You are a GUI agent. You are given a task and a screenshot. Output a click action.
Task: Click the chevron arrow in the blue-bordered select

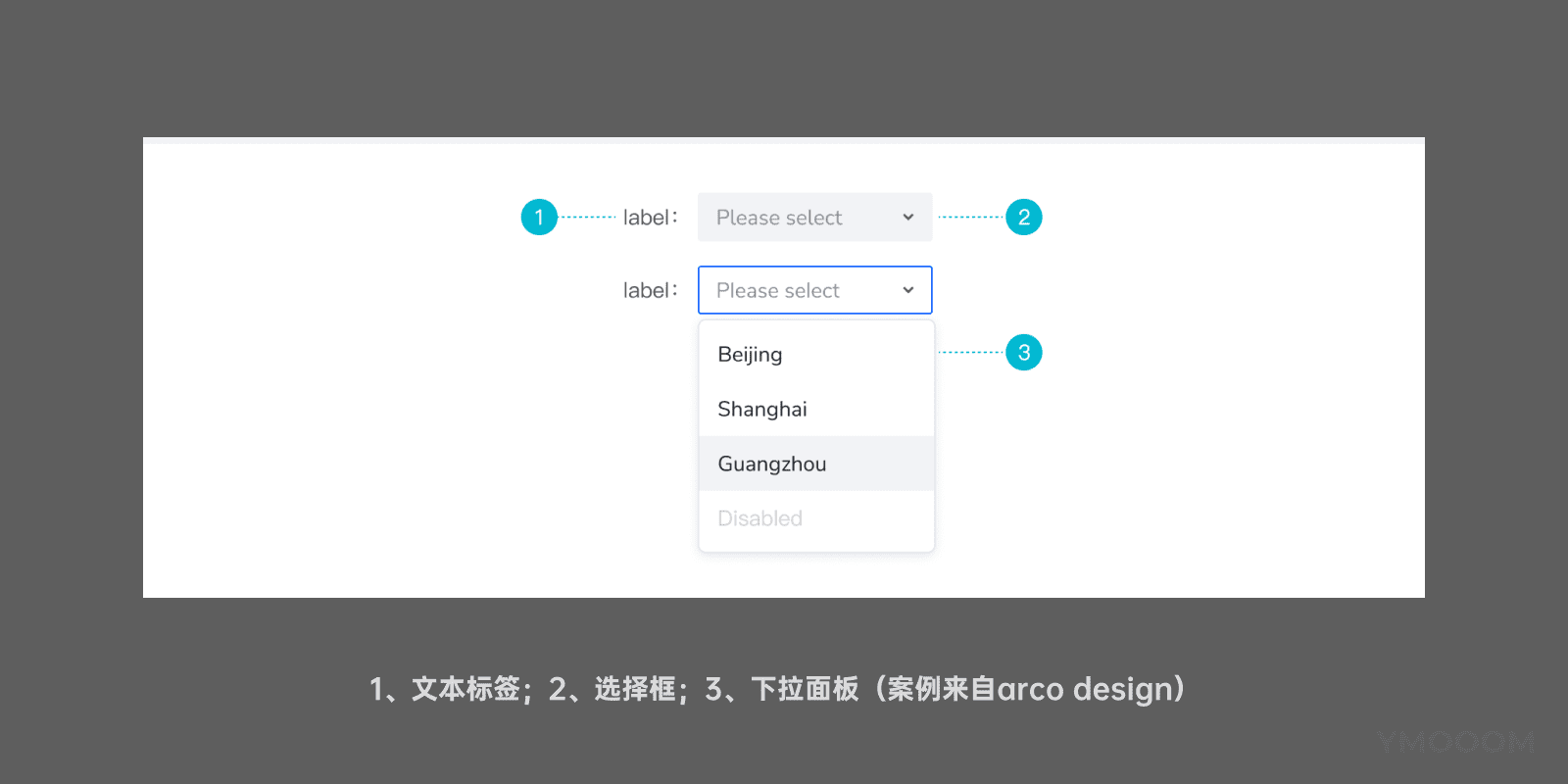(907, 290)
